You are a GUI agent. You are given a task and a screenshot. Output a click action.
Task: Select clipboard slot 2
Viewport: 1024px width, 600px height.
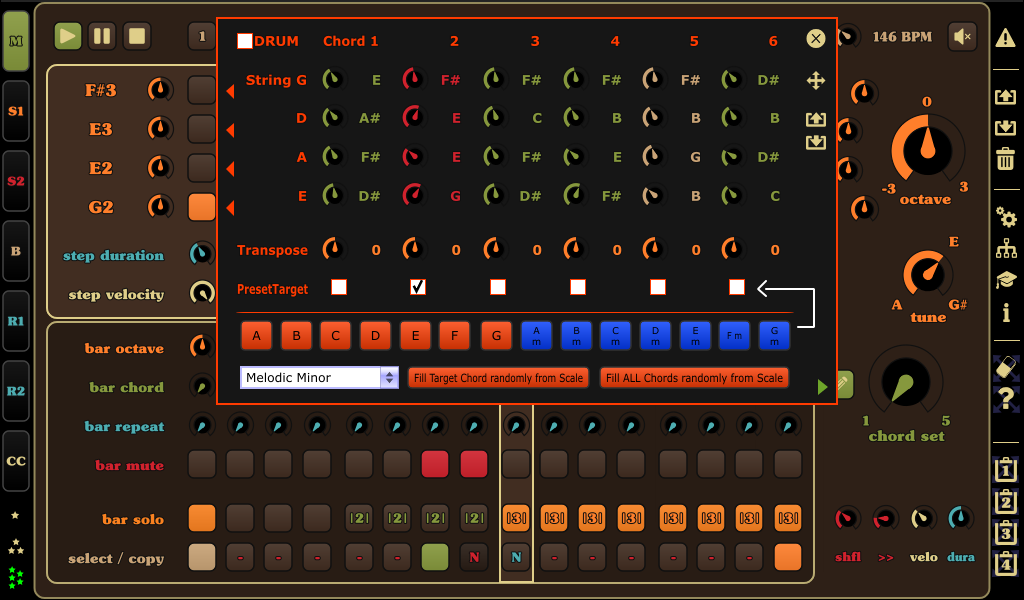pos(1006,501)
